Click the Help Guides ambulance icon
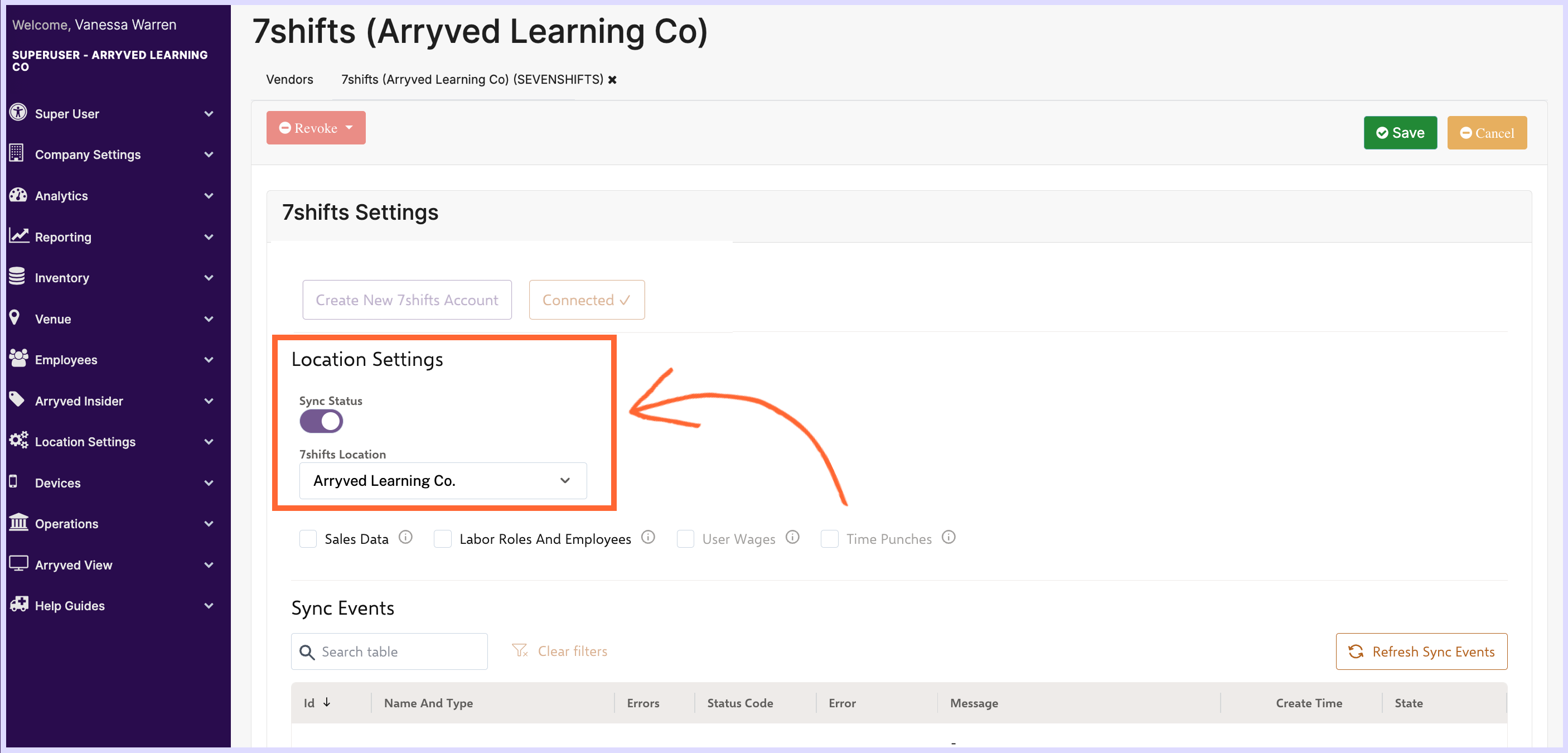Image resolution: width=1568 pixels, height=753 pixels. [19, 604]
